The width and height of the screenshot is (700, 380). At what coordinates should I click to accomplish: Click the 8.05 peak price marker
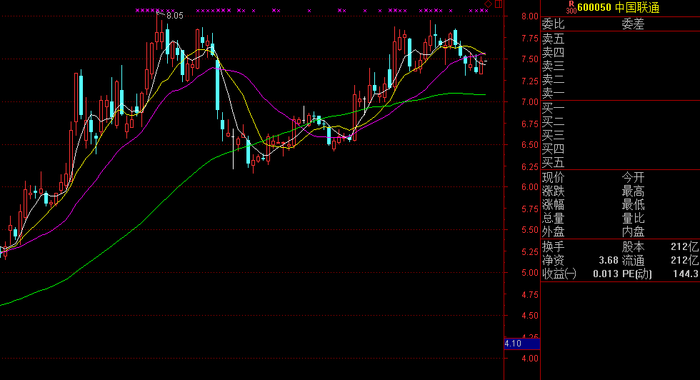(175, 16)
